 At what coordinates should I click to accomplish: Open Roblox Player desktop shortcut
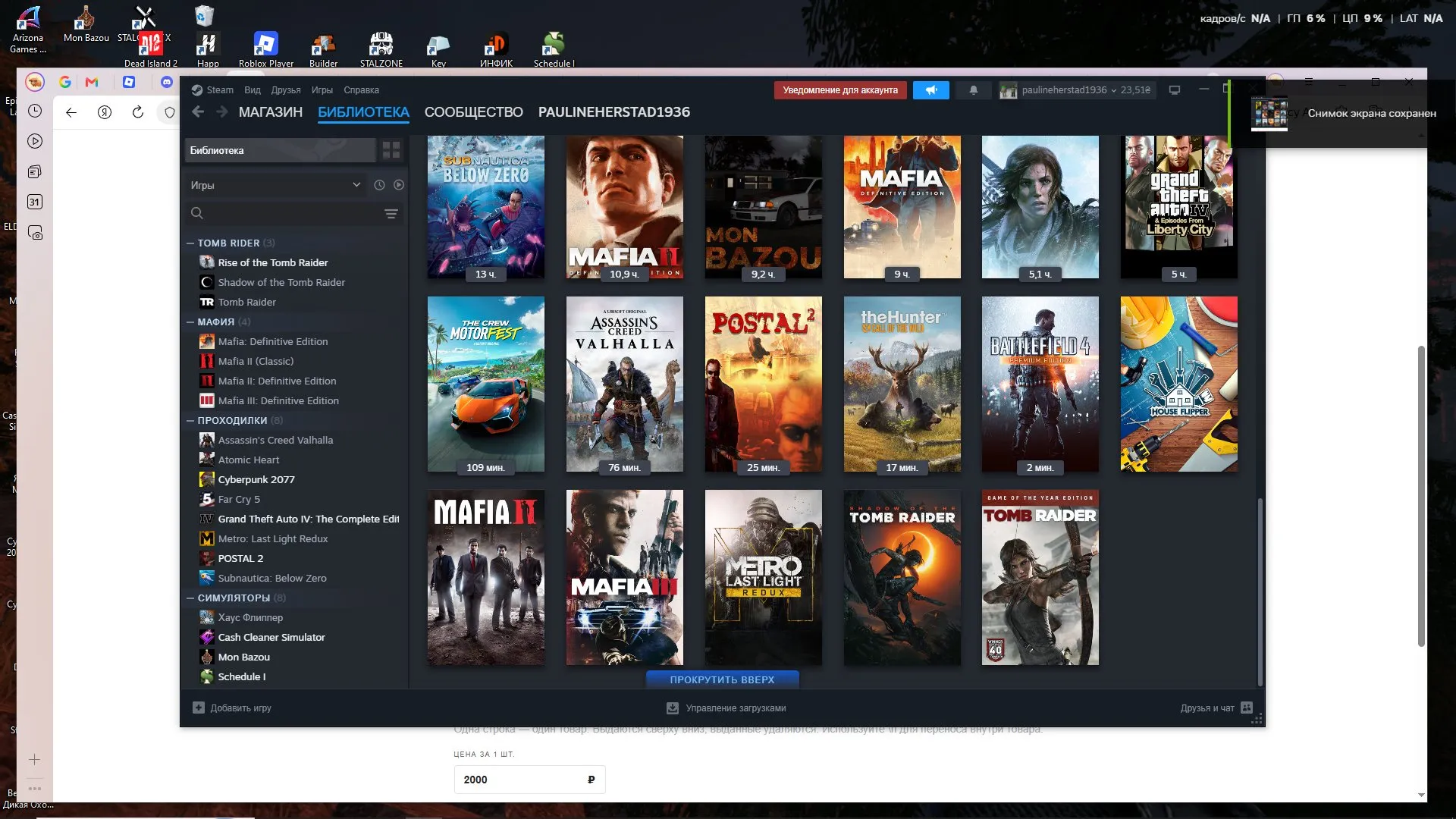(x=265, y=49)
